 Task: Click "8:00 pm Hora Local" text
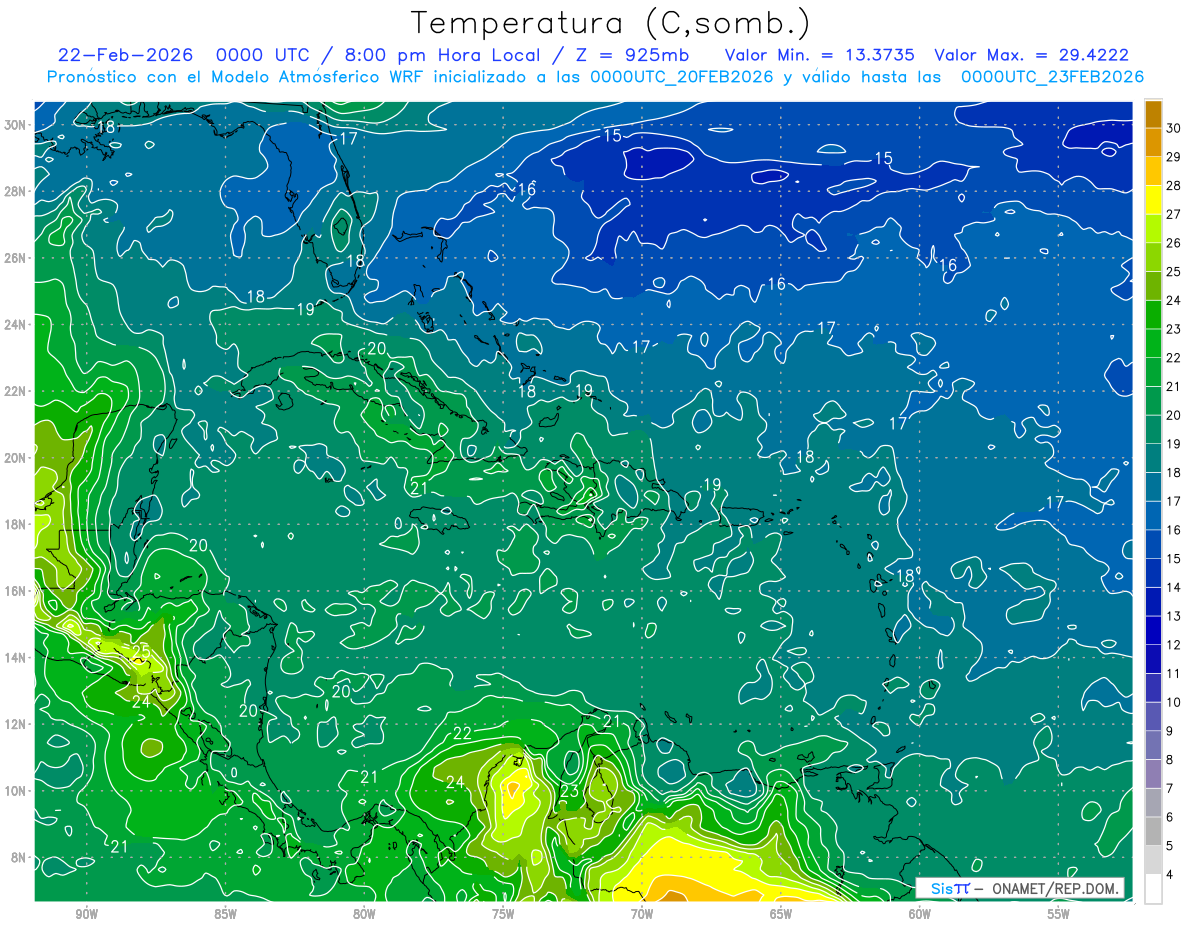tap(441, 56)
